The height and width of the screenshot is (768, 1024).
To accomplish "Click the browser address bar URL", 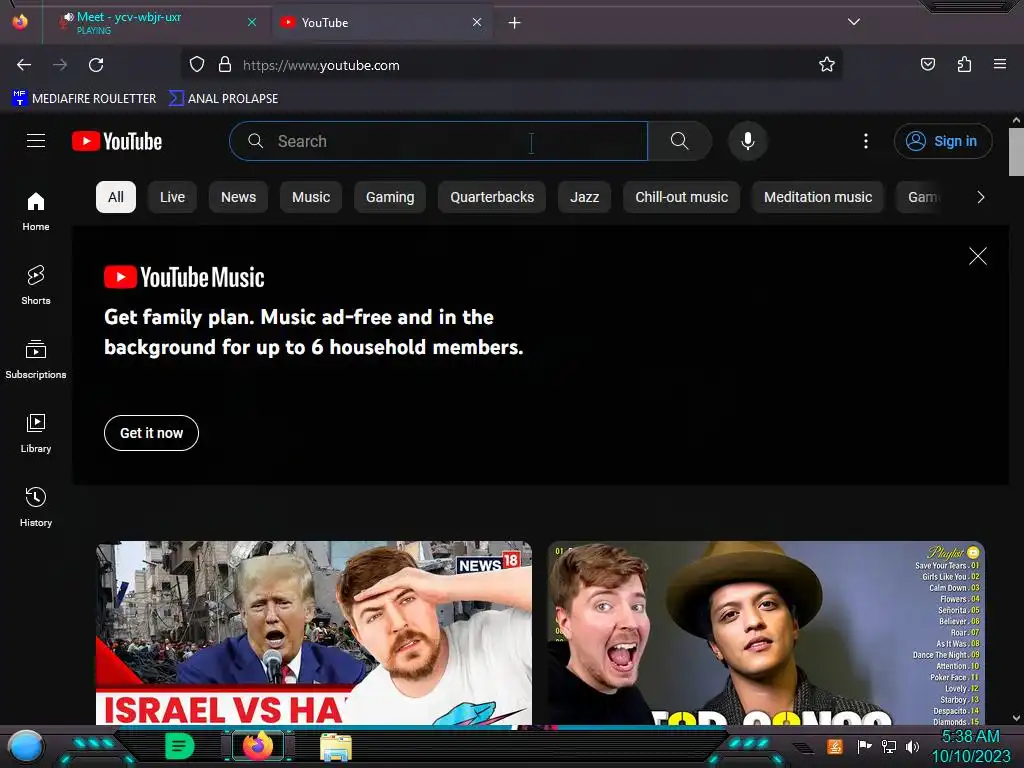I will pos(321,65).
